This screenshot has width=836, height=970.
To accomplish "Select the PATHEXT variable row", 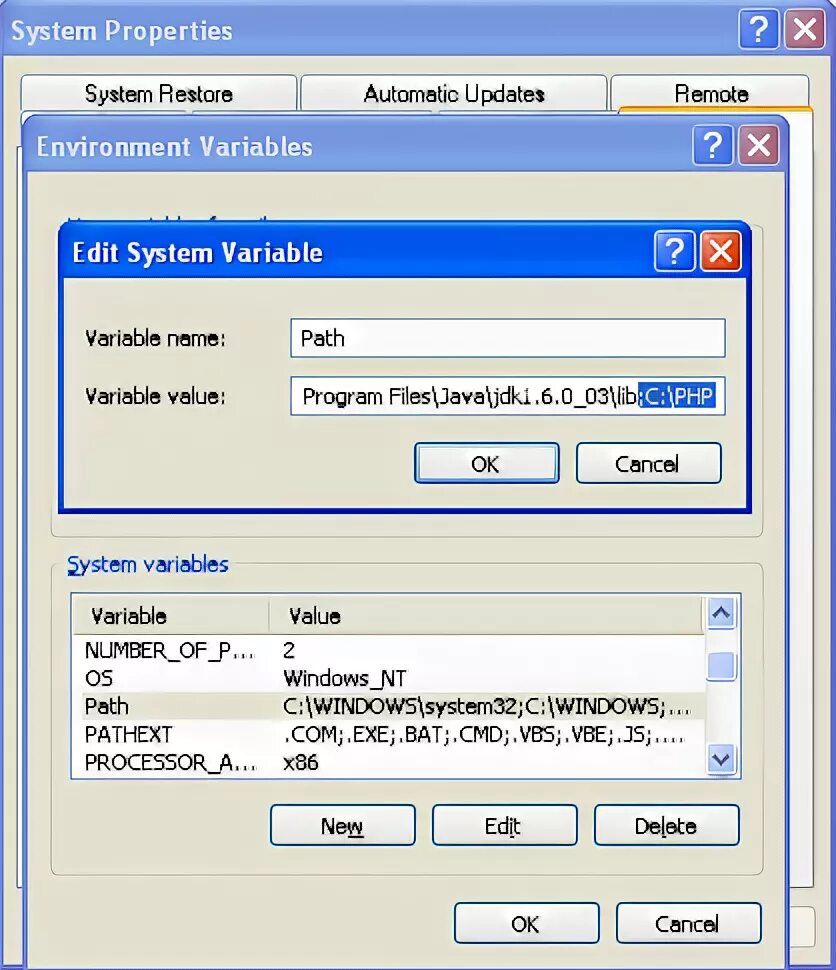I will click(300, 734).
